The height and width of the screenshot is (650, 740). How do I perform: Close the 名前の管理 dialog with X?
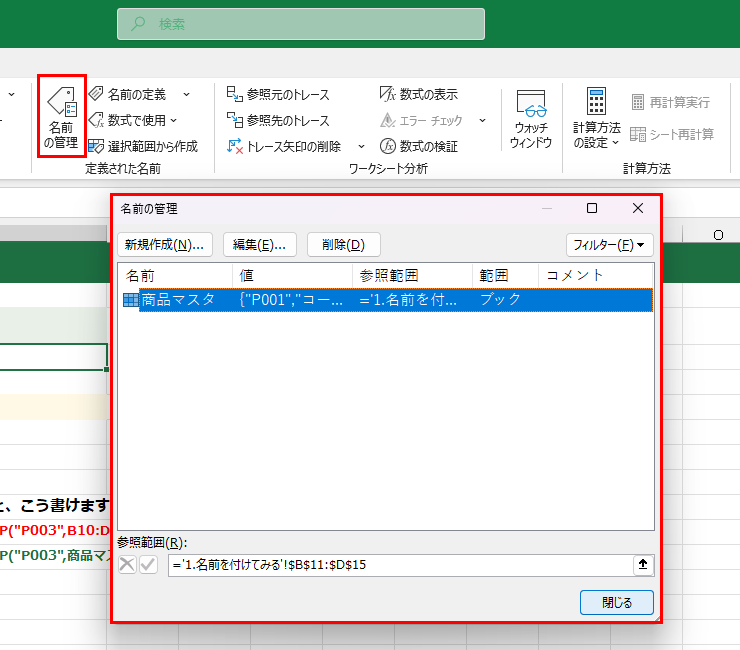(x=638, y=208)
